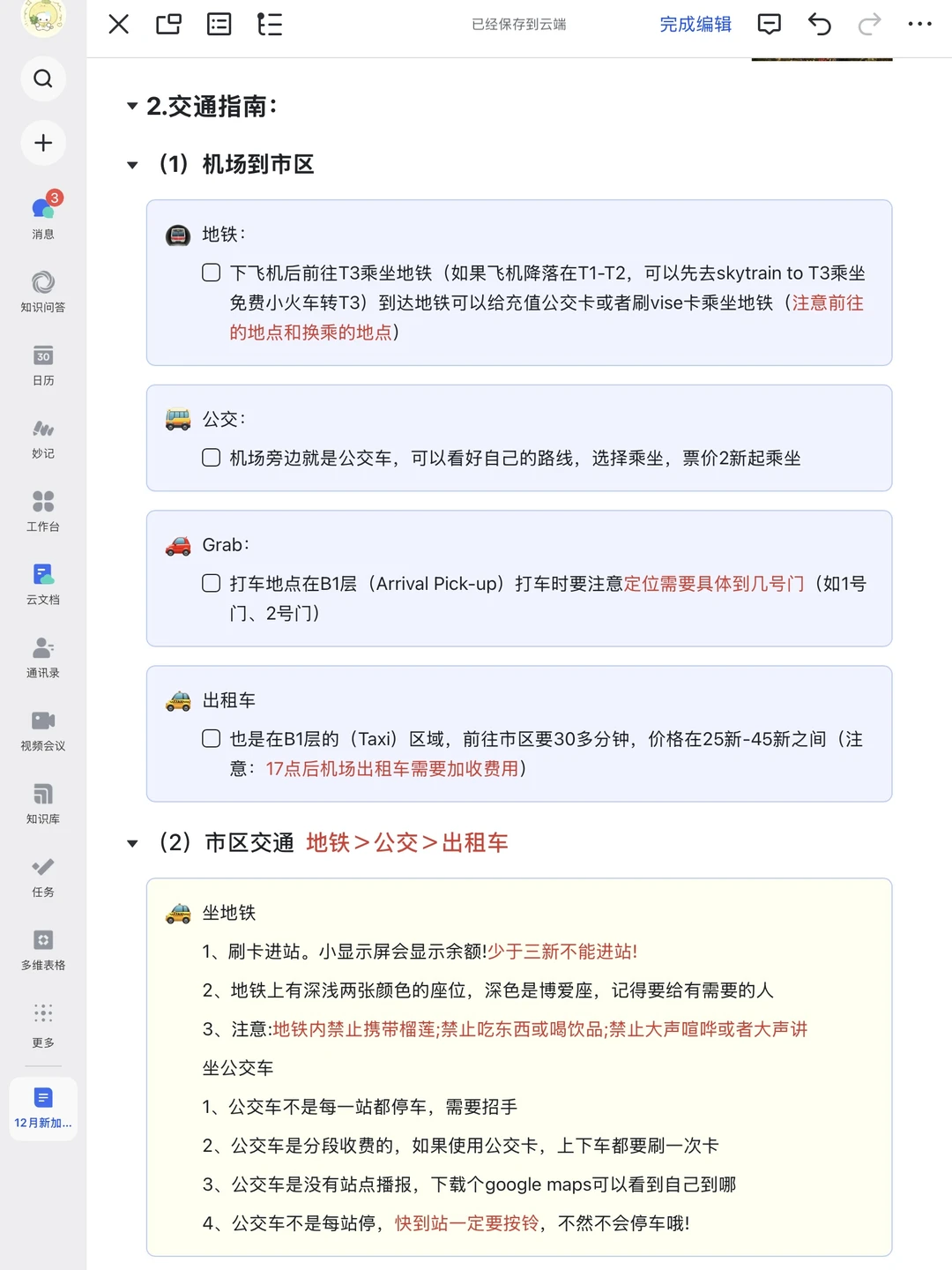The height and width of the screenshot is (1270, 952).
Task: Open the top-right overflow menu
Action: click(919, 25)
